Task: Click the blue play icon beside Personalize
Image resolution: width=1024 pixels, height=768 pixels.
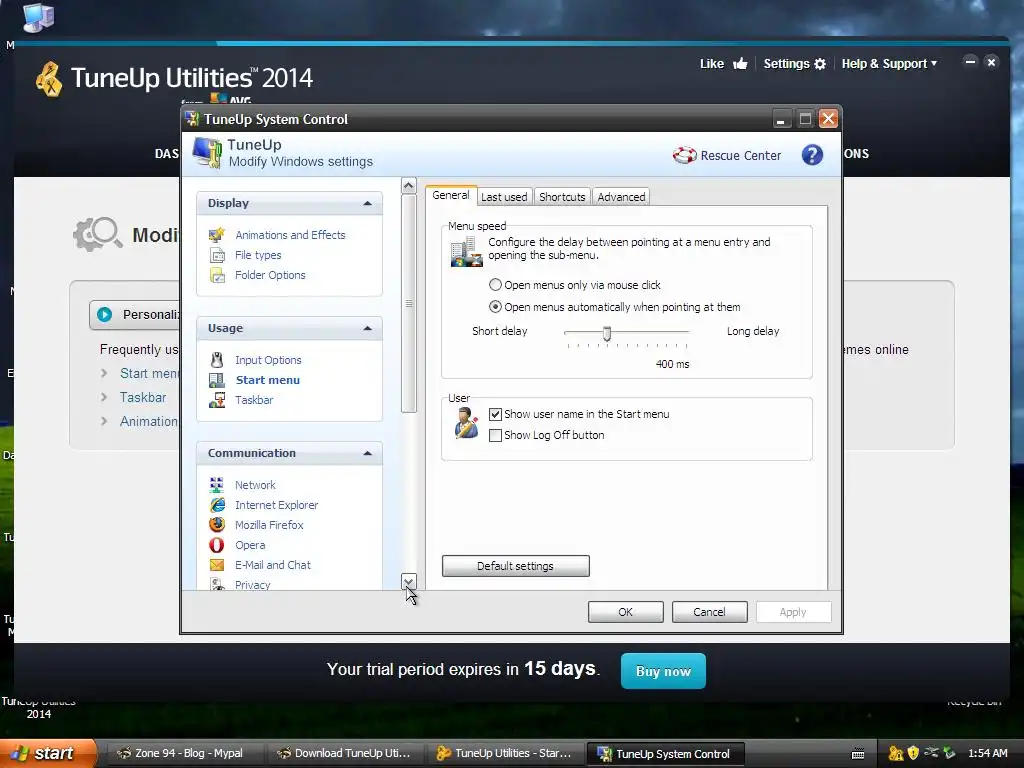Action: (104, 314)
